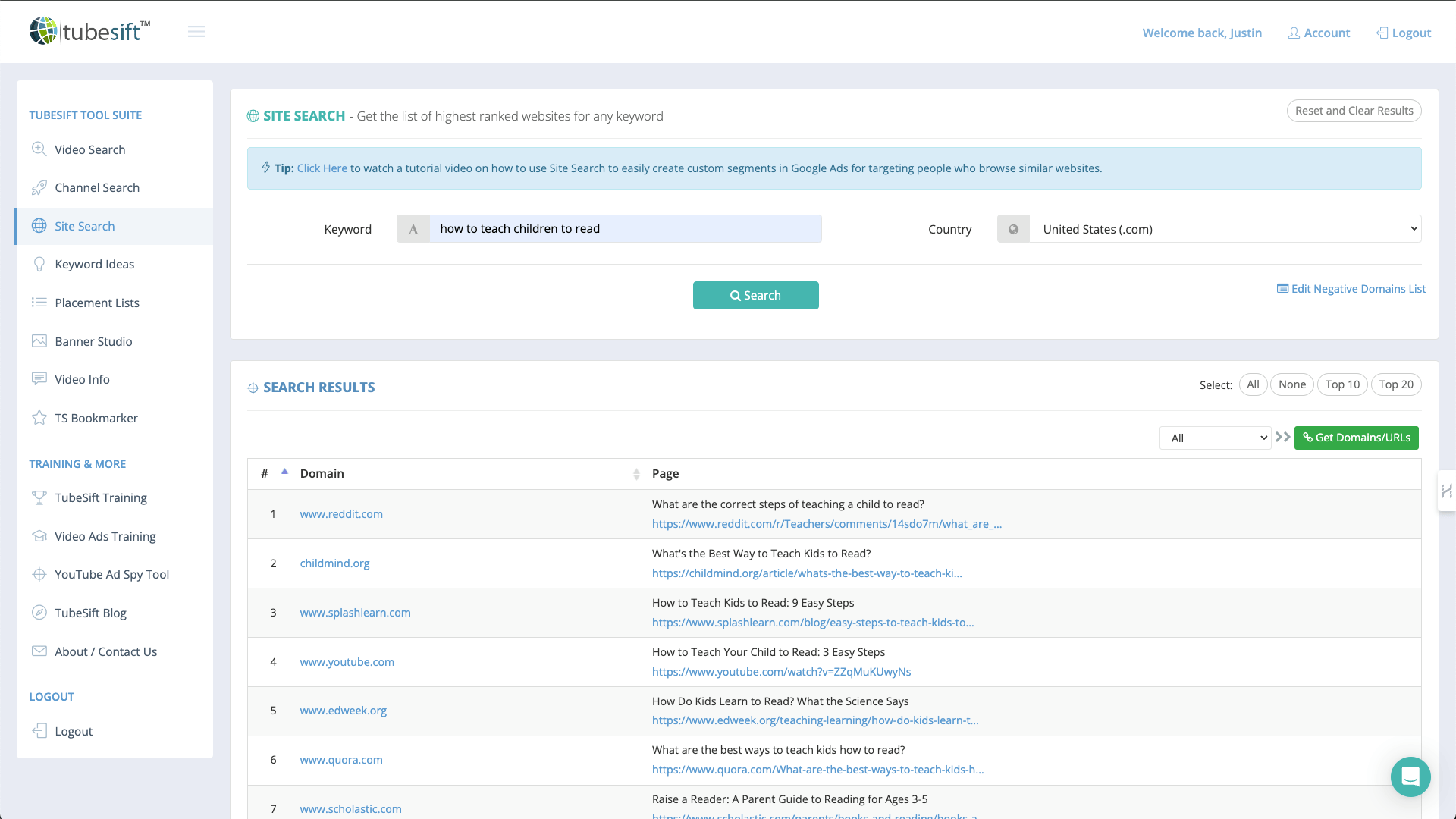Click the tubesift globe logo
Screen dimensions: 1456x819
43,31
